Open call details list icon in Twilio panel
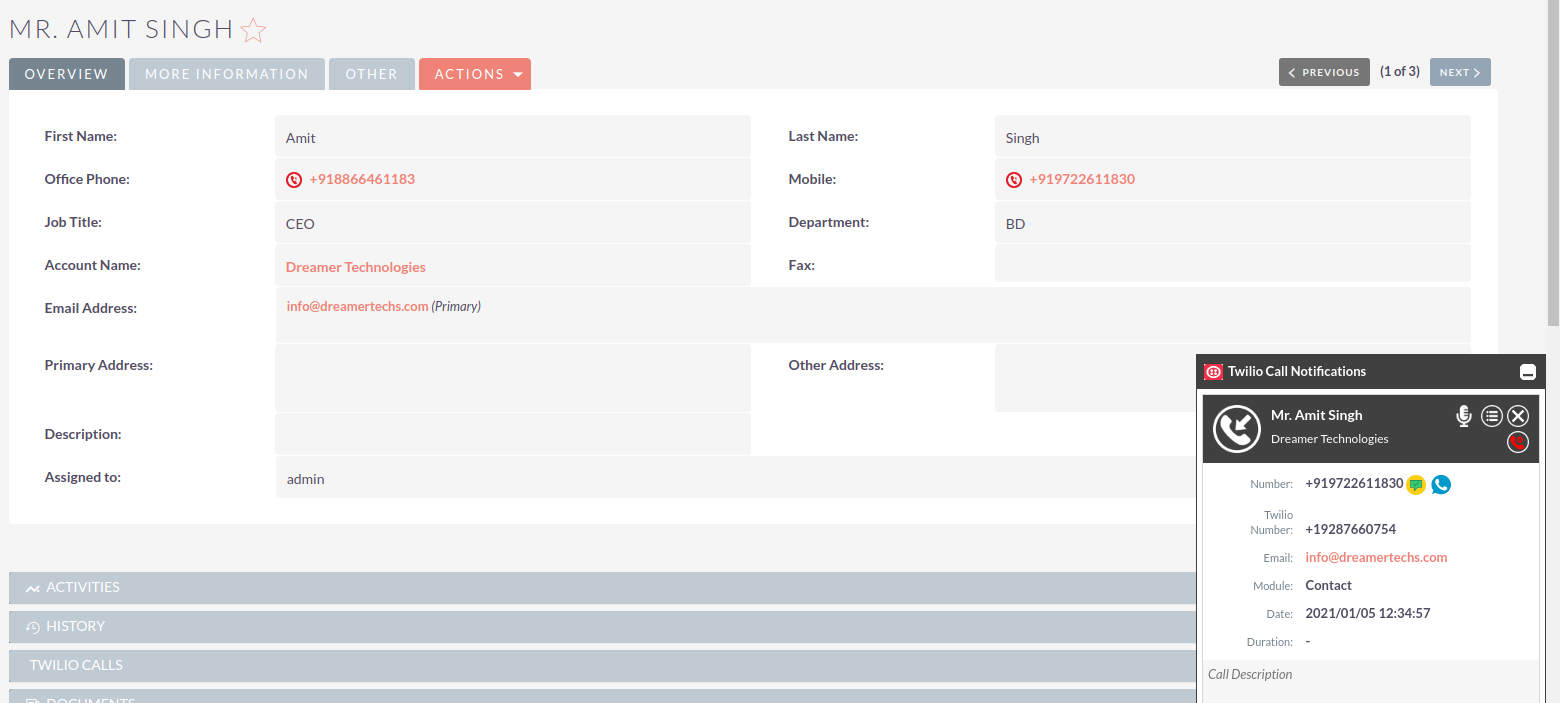 (x=1492, y=416)
